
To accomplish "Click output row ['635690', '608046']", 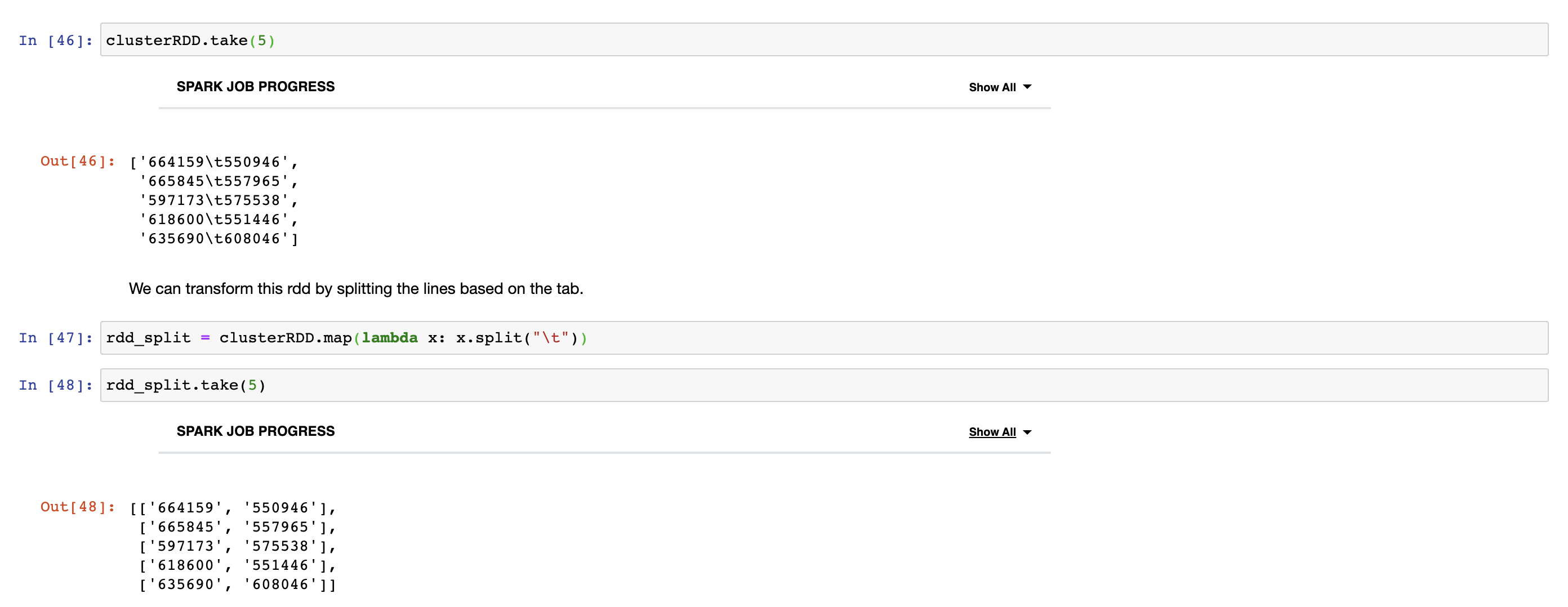I will coord(237,584).
